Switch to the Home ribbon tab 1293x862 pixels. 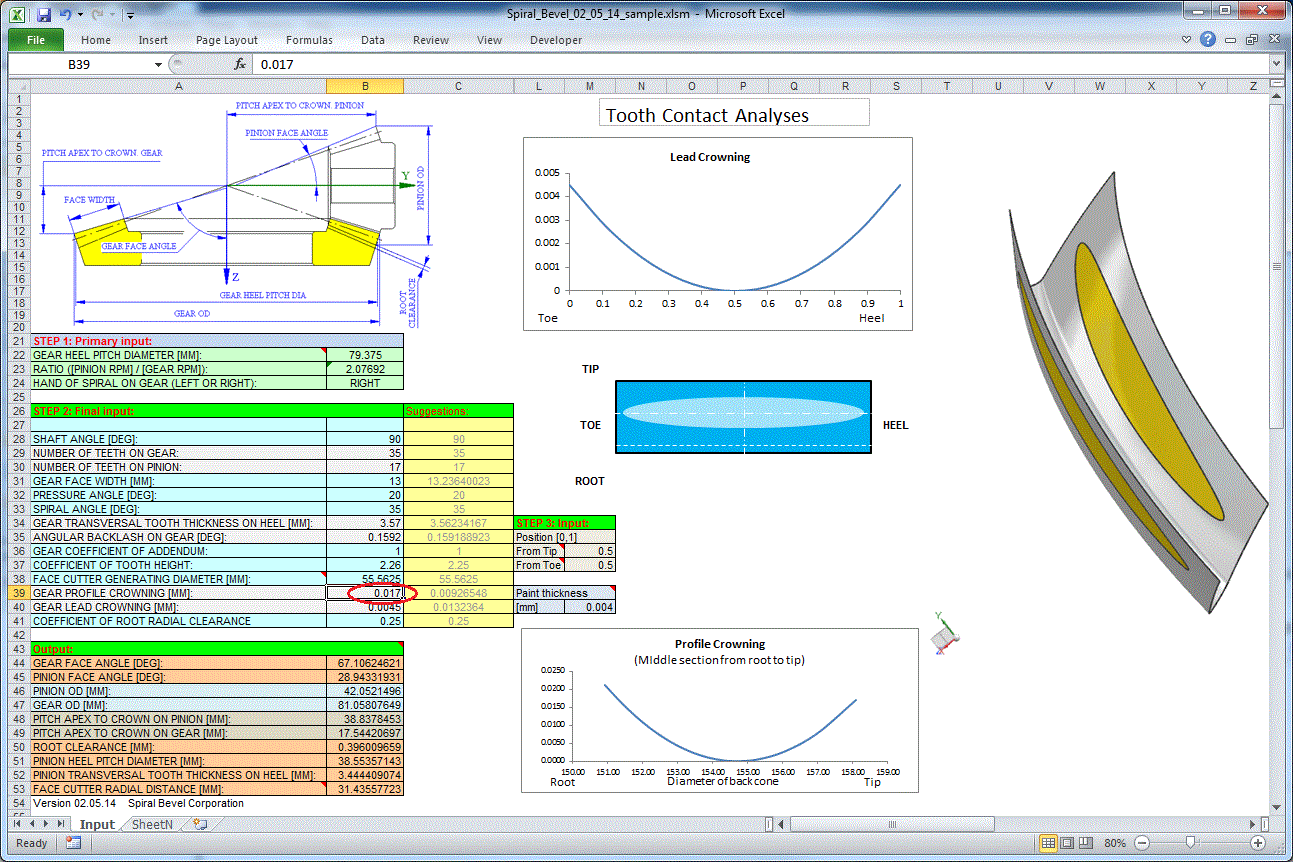point(96,40)
